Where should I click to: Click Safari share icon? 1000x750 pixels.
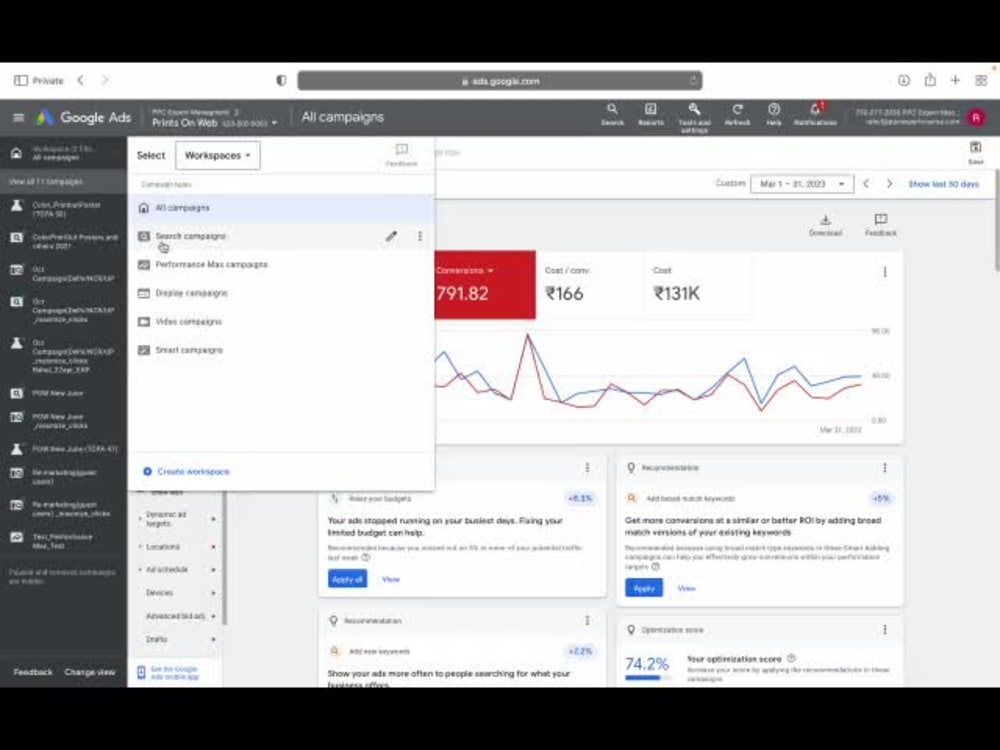pos(930,80)
